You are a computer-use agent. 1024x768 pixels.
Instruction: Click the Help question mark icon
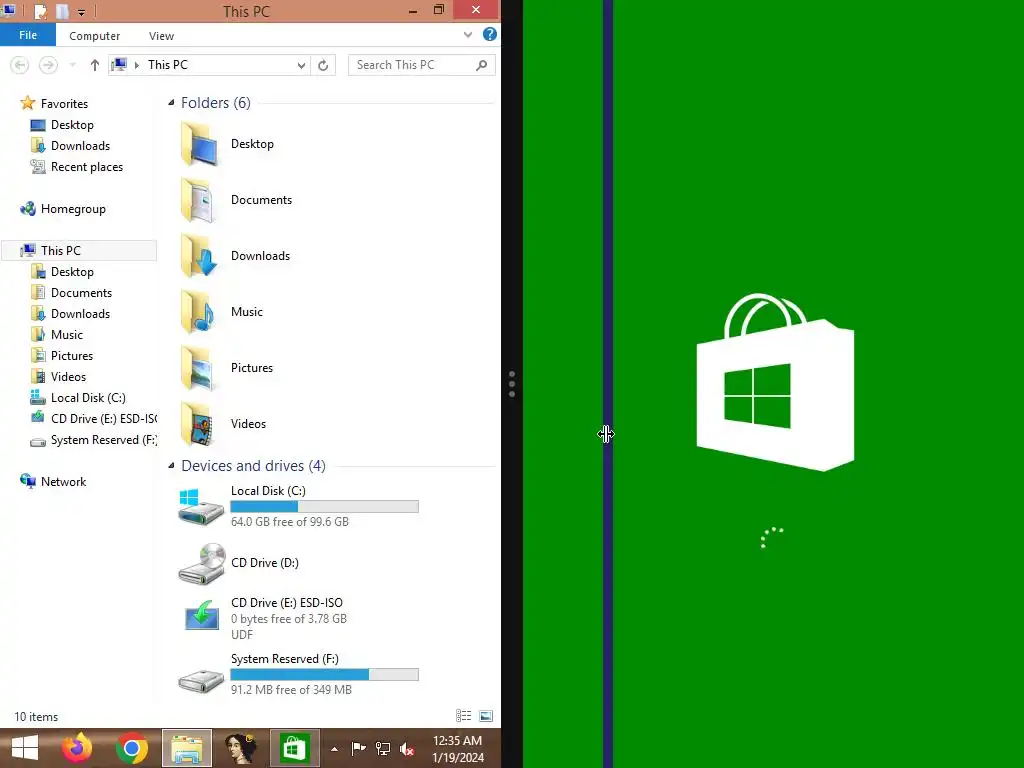(489, 35)
